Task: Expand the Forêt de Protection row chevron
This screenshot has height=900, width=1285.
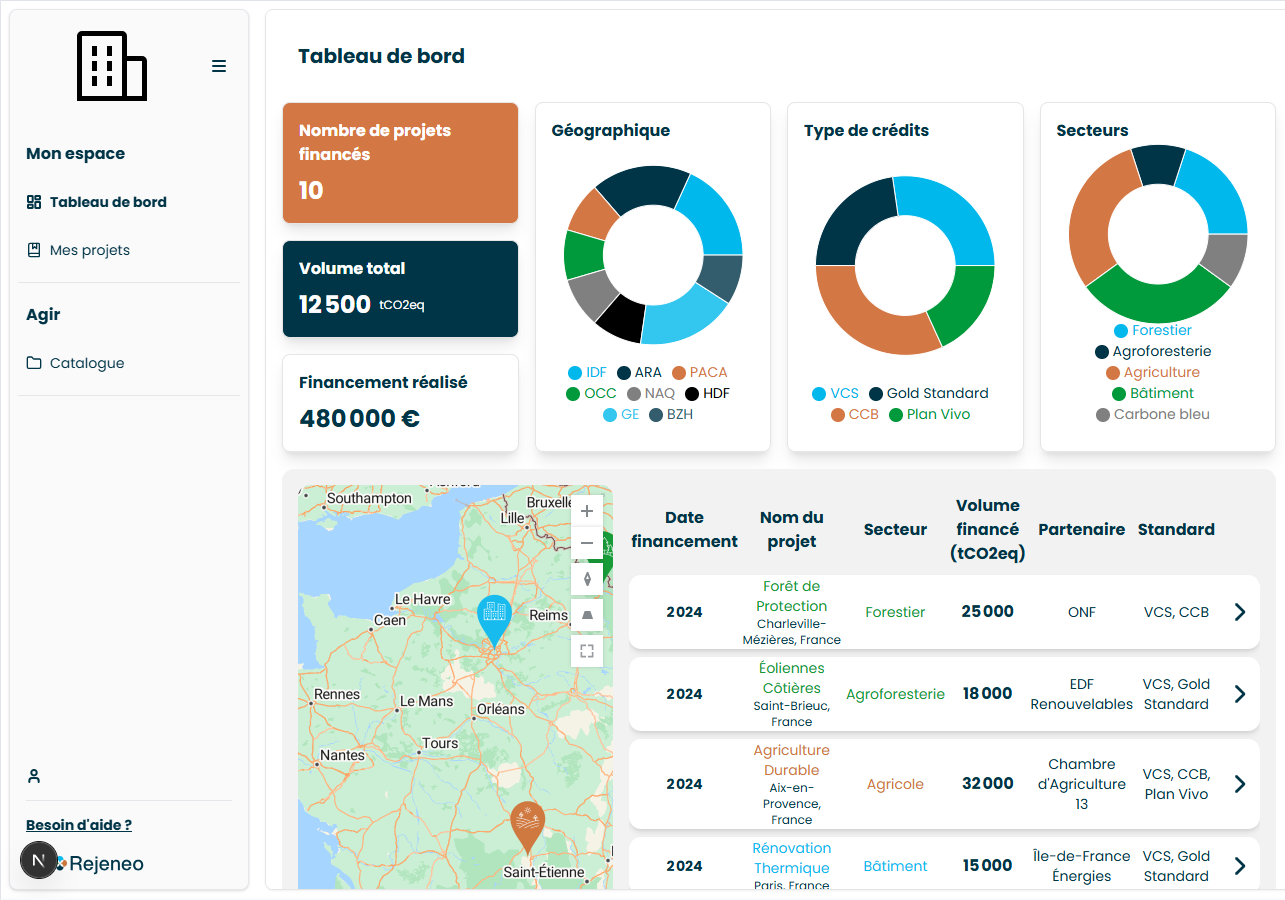Action: (1240, 612)
